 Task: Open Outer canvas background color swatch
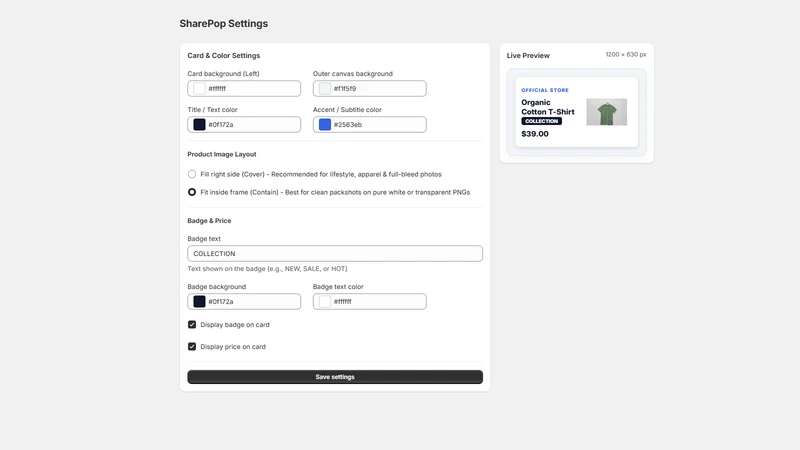pyautogui.click(x=324, y=88)
